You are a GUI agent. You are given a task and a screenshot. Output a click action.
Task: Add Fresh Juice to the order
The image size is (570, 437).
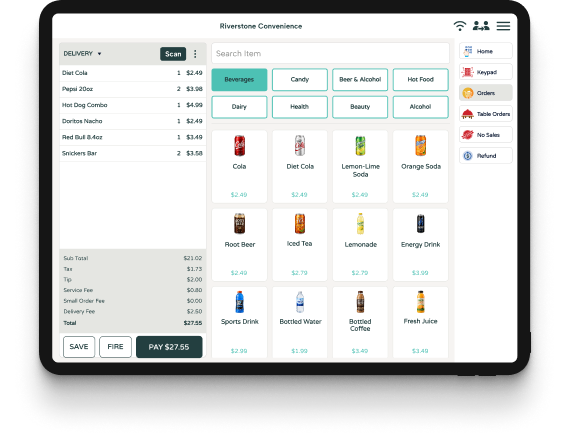coord(421,322)
